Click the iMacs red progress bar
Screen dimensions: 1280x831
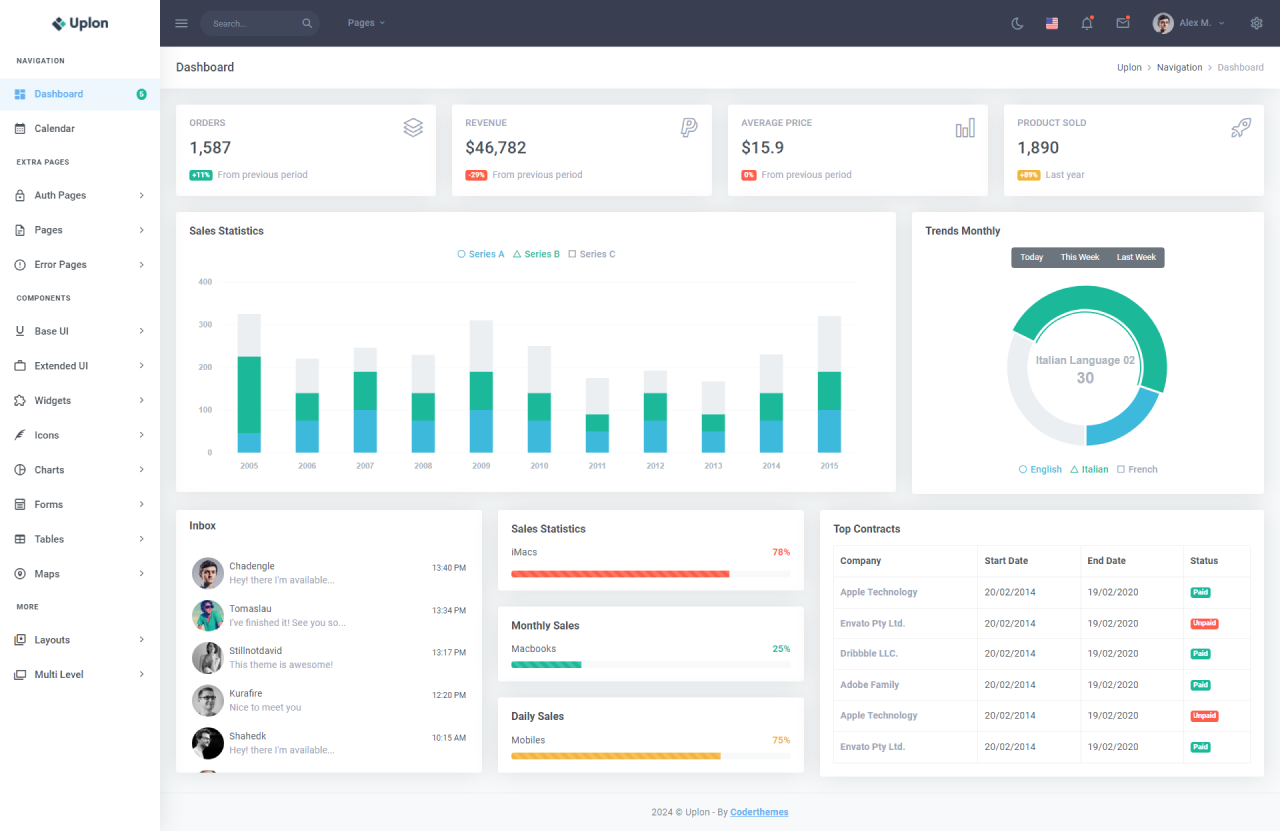click(620, 574)
